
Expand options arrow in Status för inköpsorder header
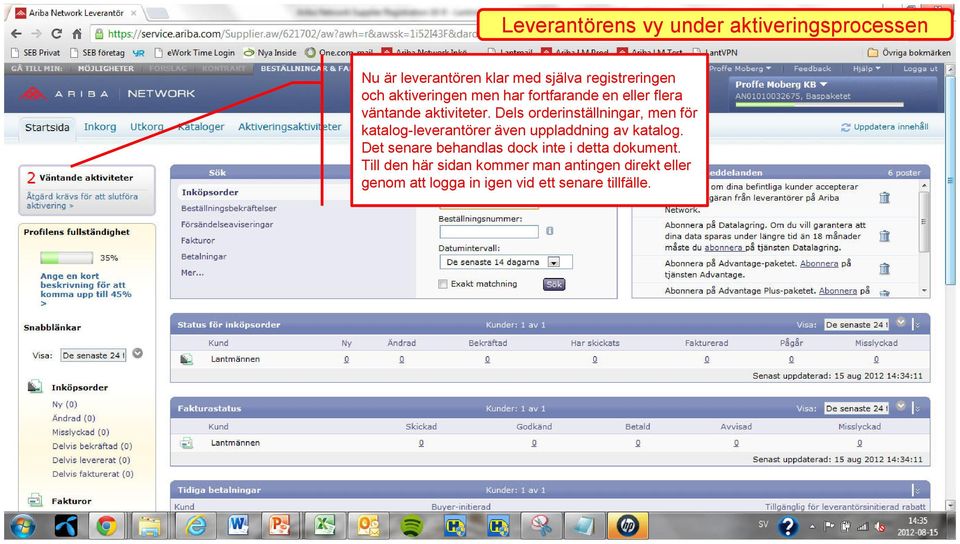point(917,324)
